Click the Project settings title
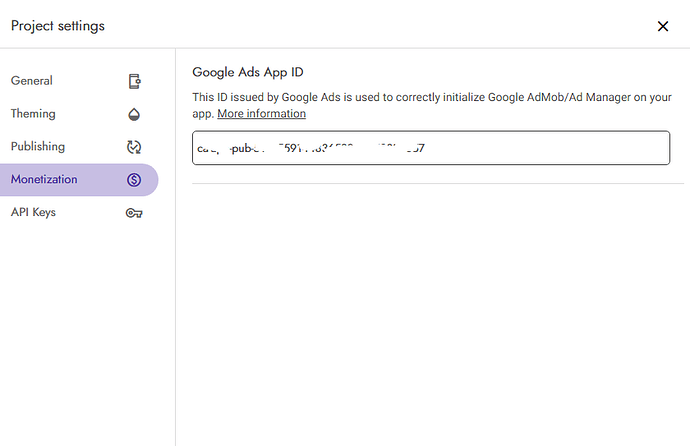This screenshot has height=446, width=690. [58, 26]
